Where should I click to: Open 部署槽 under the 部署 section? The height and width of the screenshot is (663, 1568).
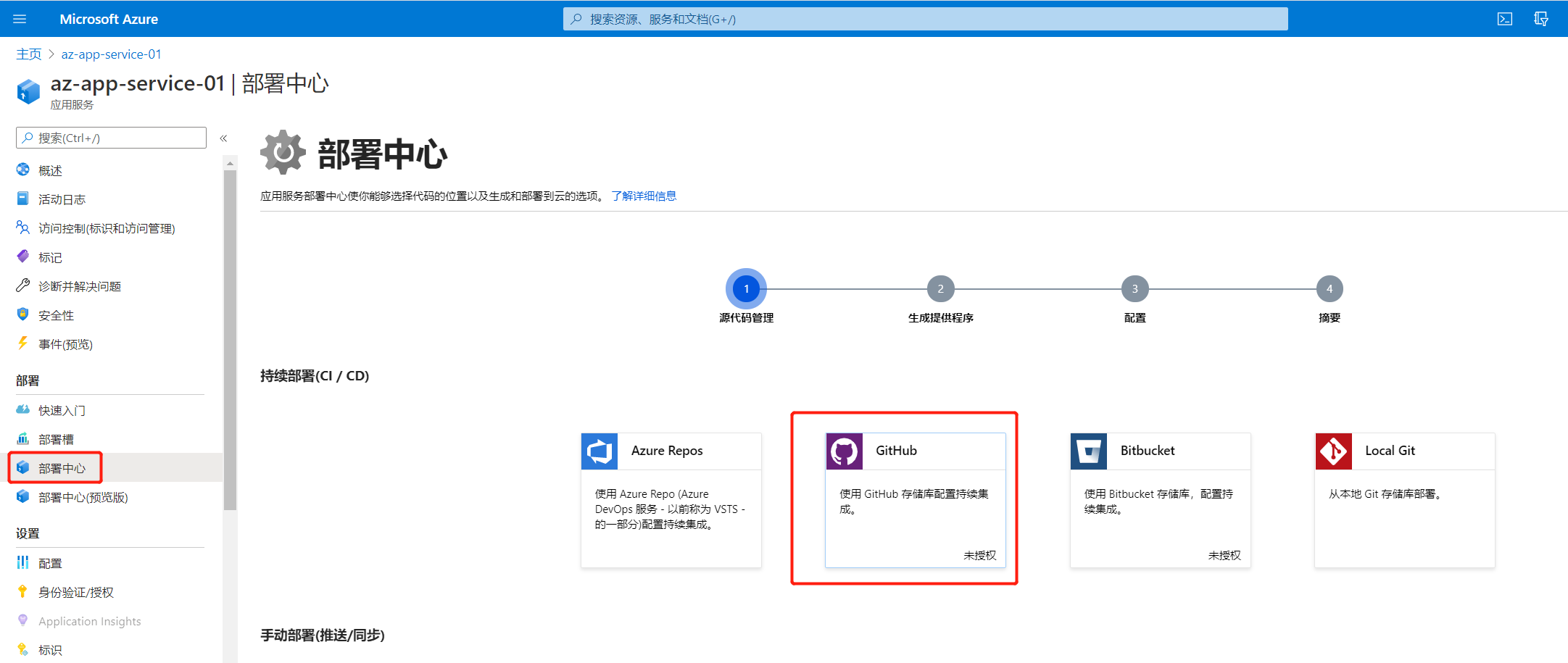56,439
